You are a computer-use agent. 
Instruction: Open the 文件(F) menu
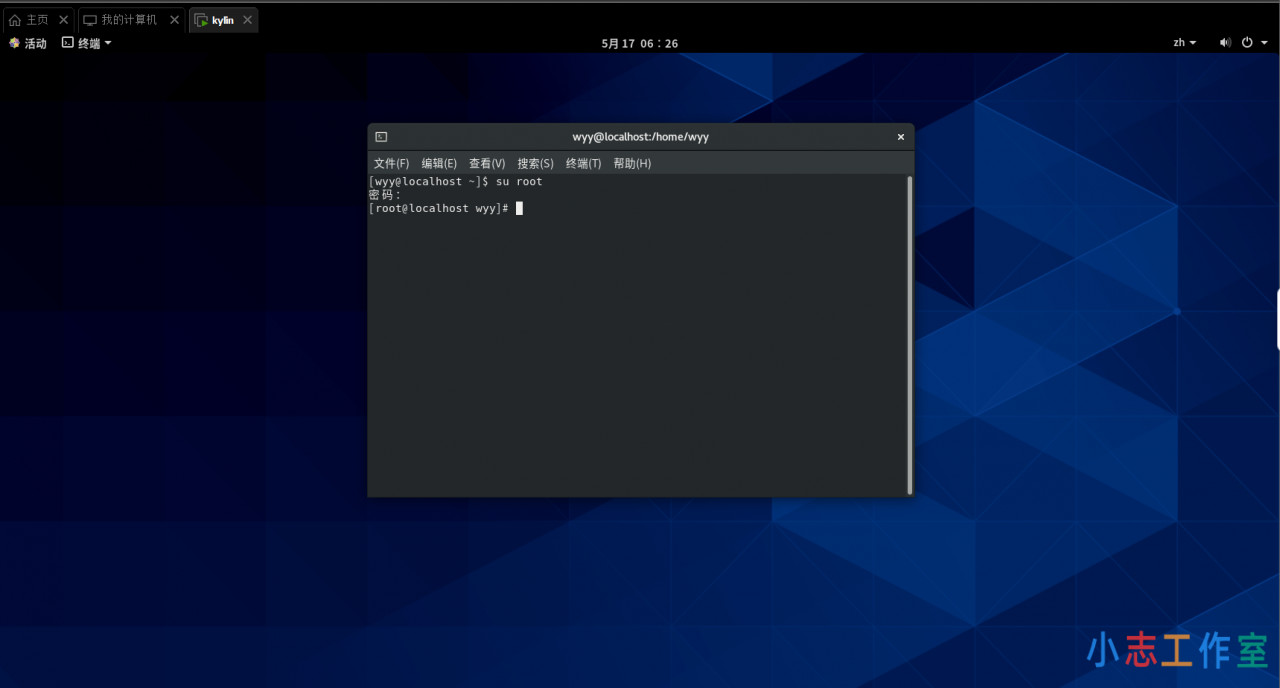click(x=390, y=163)
